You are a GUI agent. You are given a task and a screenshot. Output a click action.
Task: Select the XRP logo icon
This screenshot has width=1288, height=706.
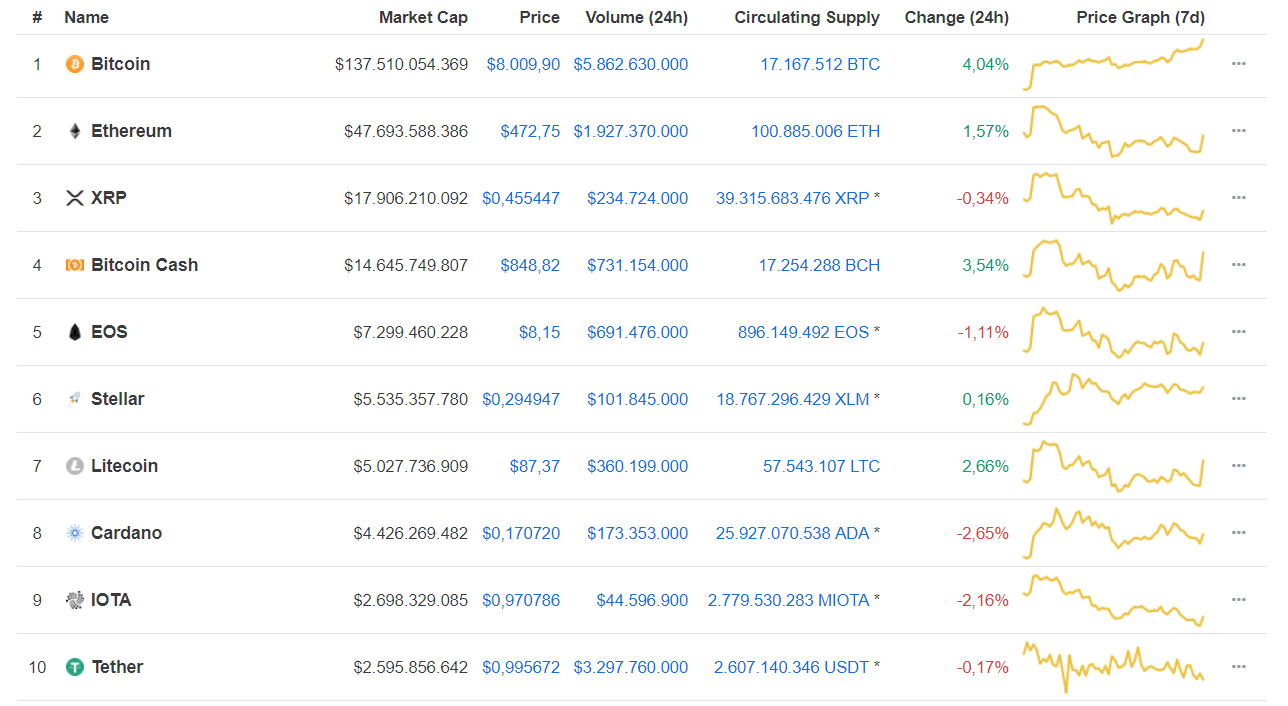(x=74, y=197)
